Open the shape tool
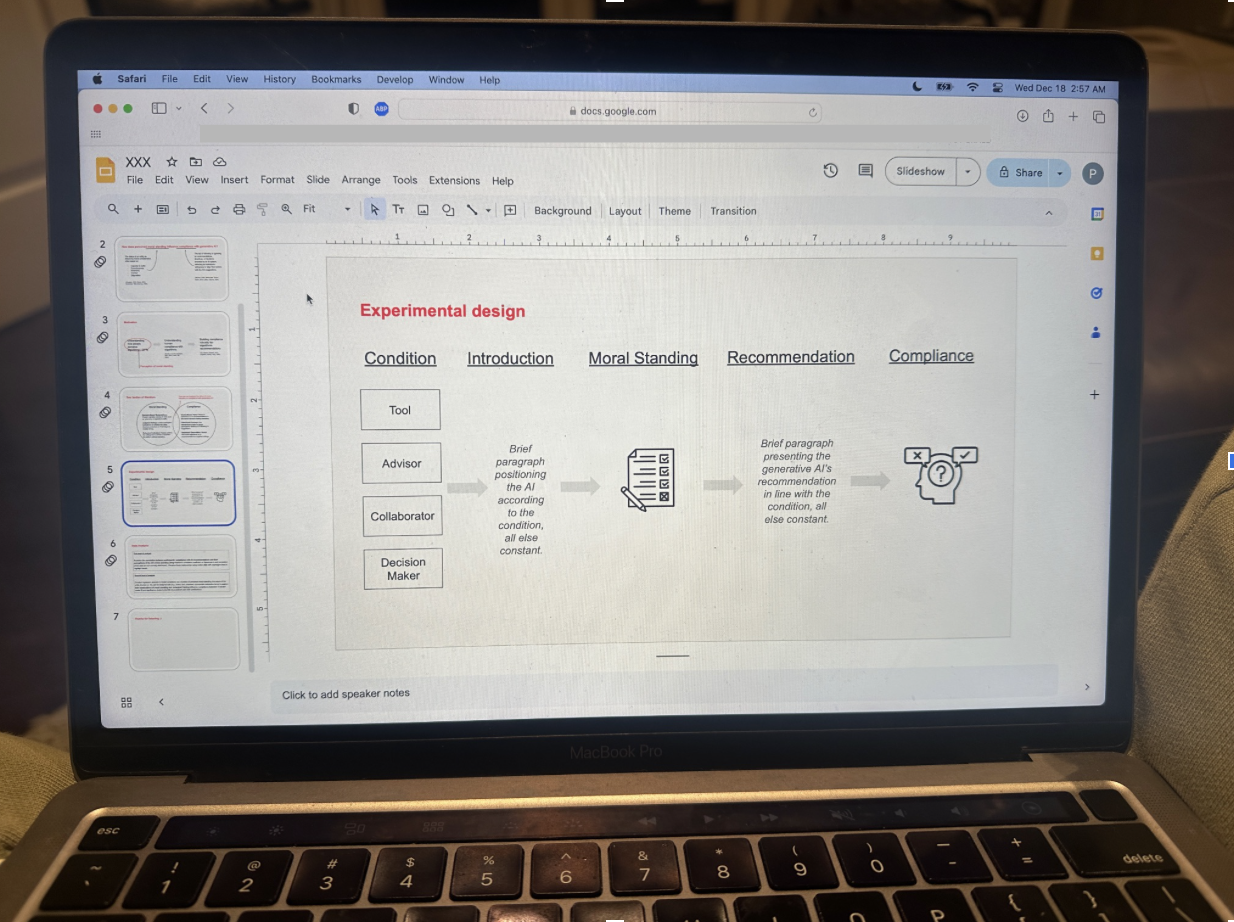This screenshot has width=1234, height=922. coord(448,210)
